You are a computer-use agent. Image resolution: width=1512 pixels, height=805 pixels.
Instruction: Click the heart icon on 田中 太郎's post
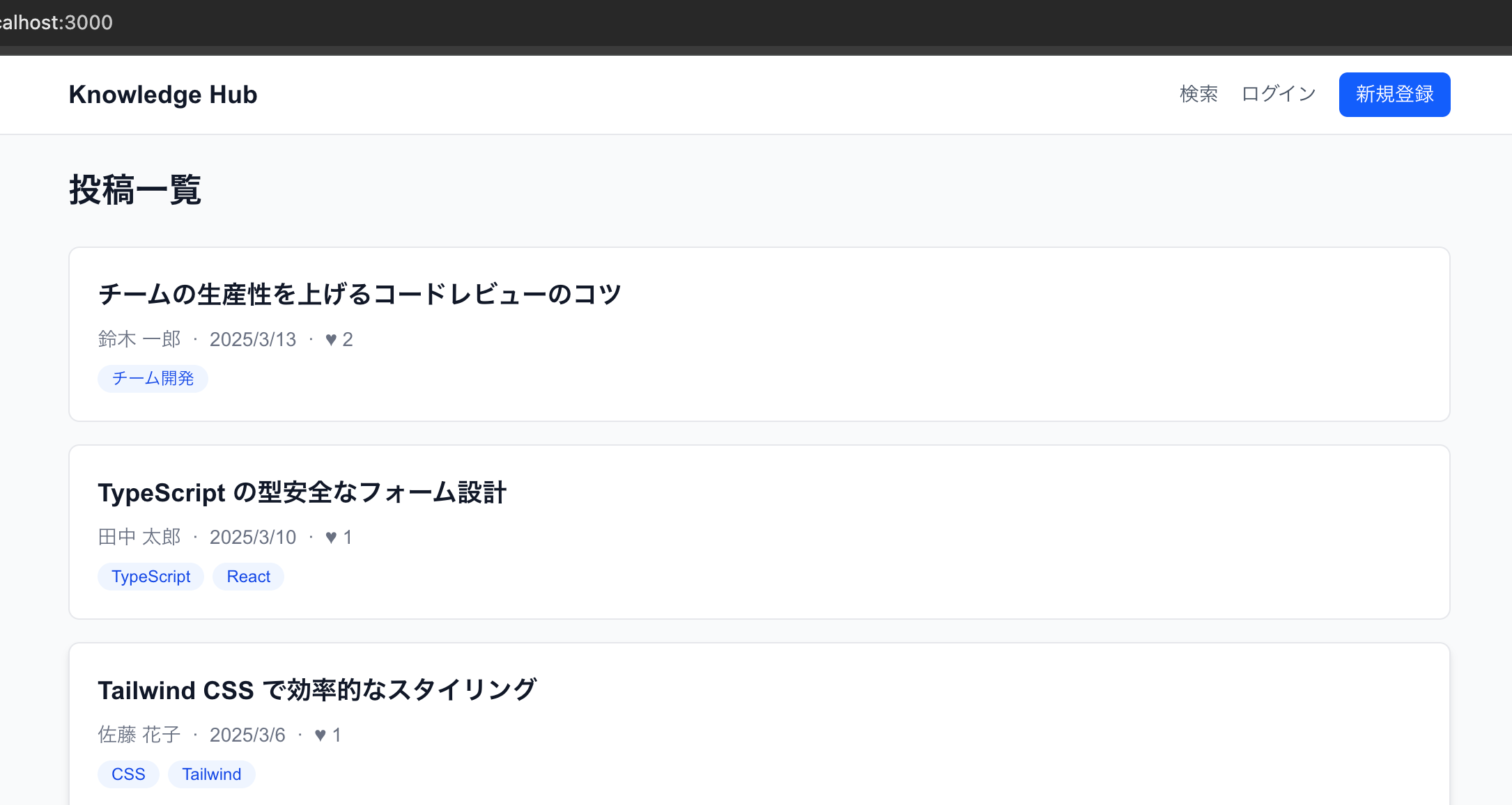pos(331,538)
